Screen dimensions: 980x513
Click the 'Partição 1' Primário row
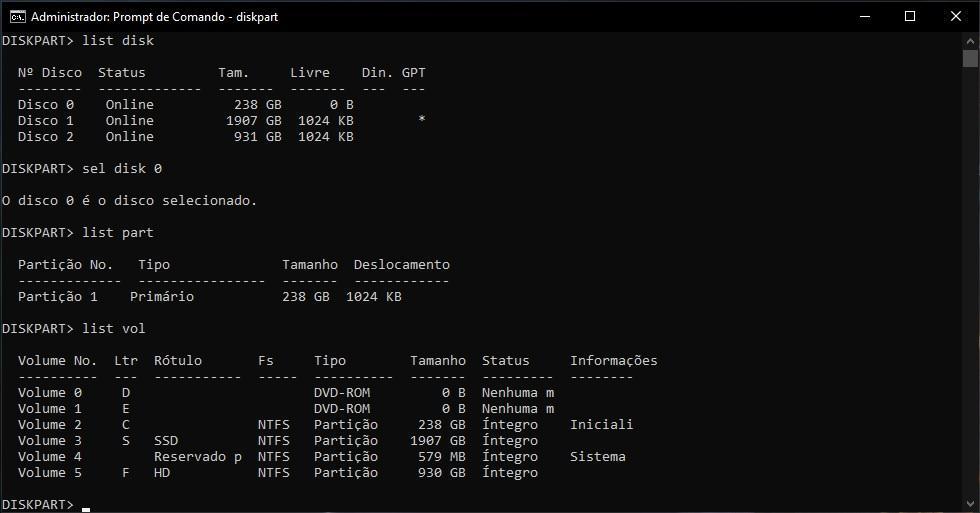click(x=209, y=297)
